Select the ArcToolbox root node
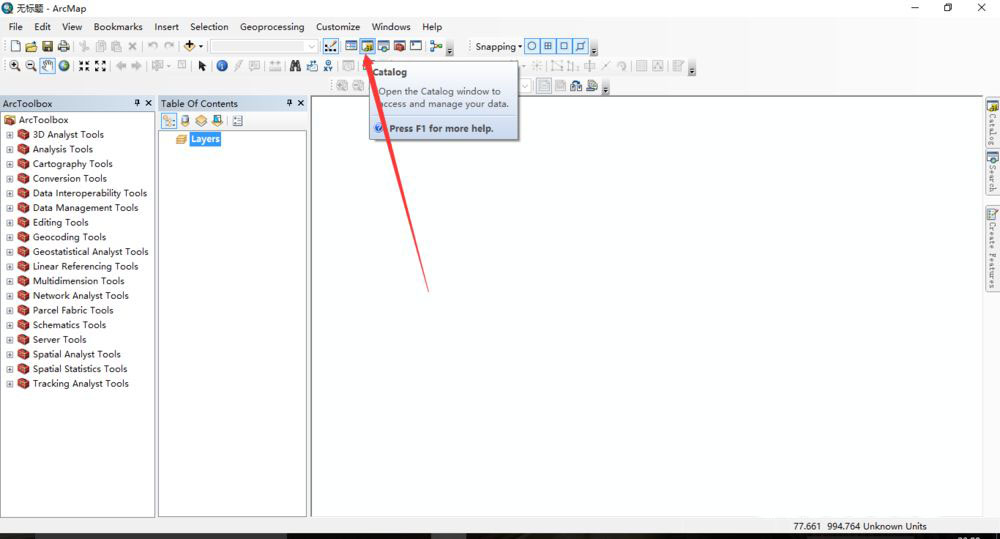1000x539 pixels. 43,120
